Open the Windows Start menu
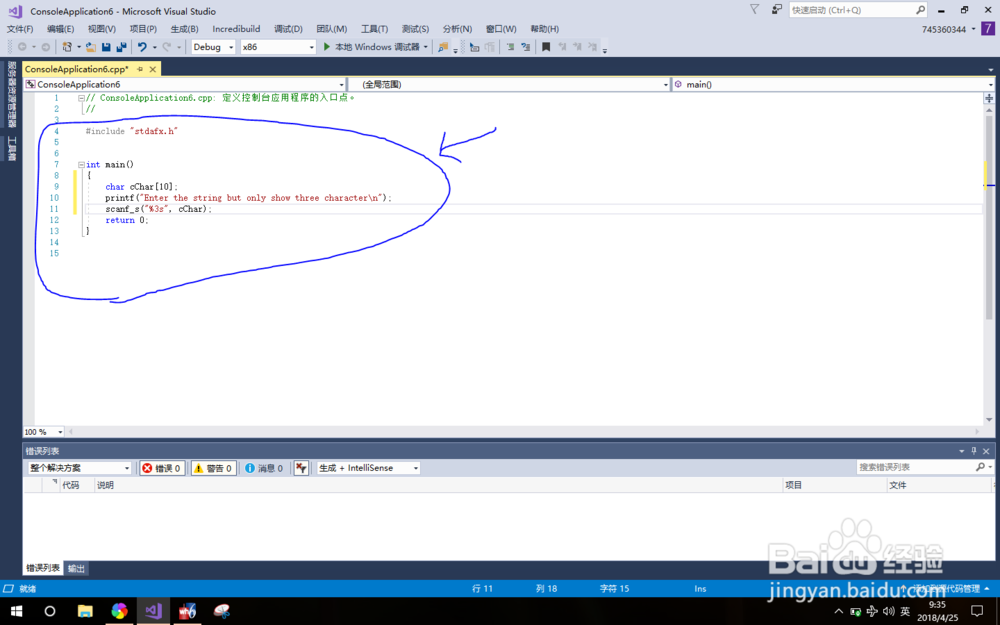The height and width of the screenshot is (625, 1000). pos(17,611)
